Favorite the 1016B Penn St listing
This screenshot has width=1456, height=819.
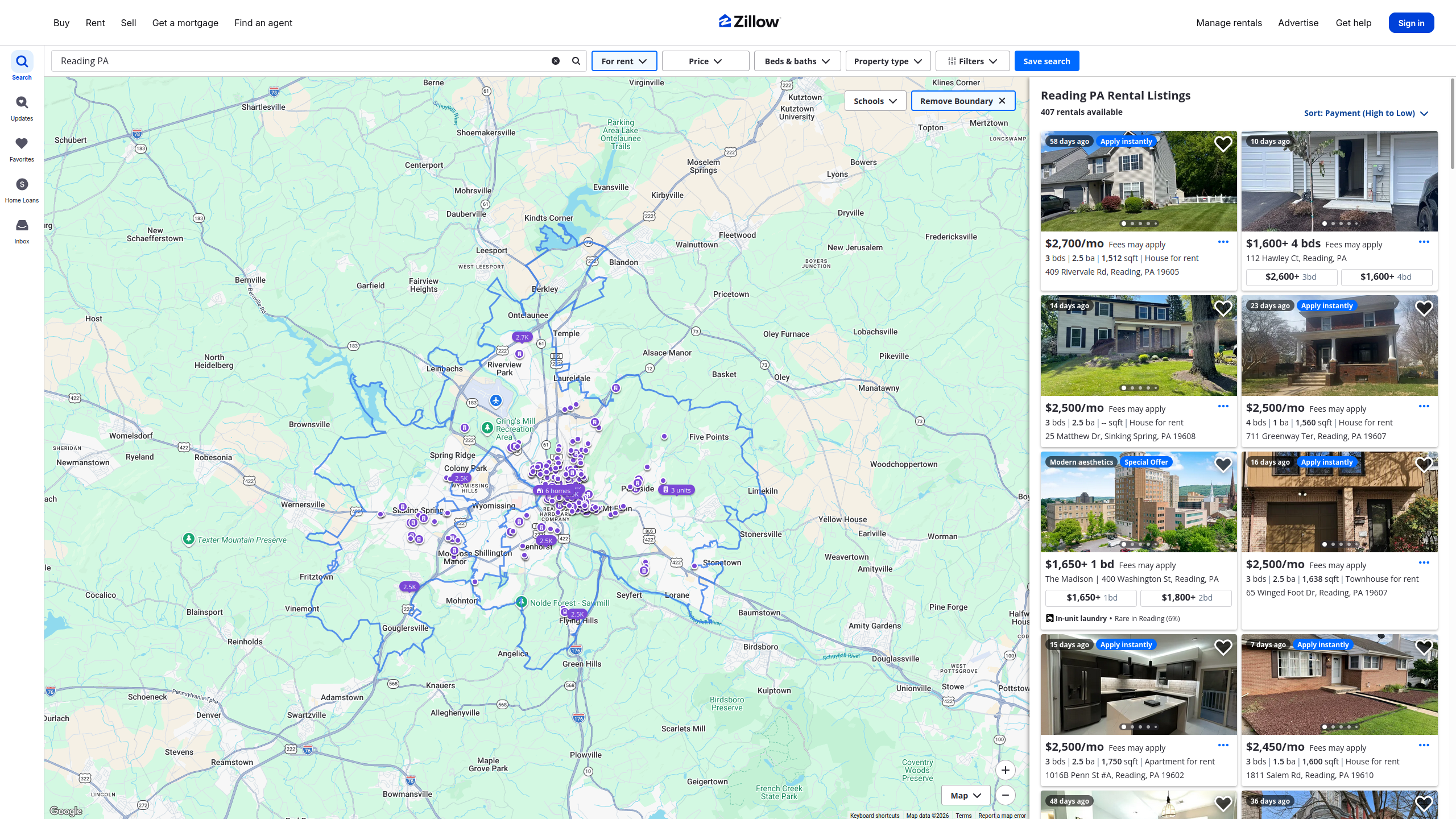pos(1223,647)
